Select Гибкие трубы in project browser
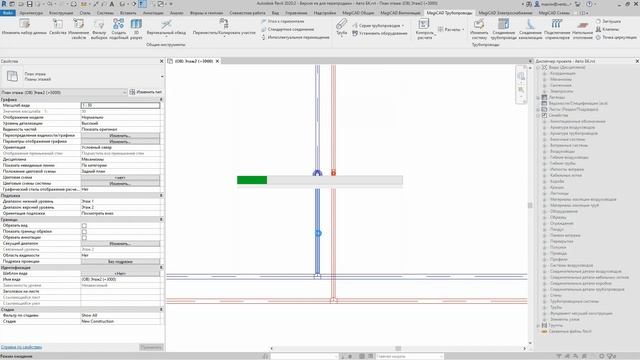Image resolution: width=640 pixels, height=360 pixels. (x=562, y=163)
